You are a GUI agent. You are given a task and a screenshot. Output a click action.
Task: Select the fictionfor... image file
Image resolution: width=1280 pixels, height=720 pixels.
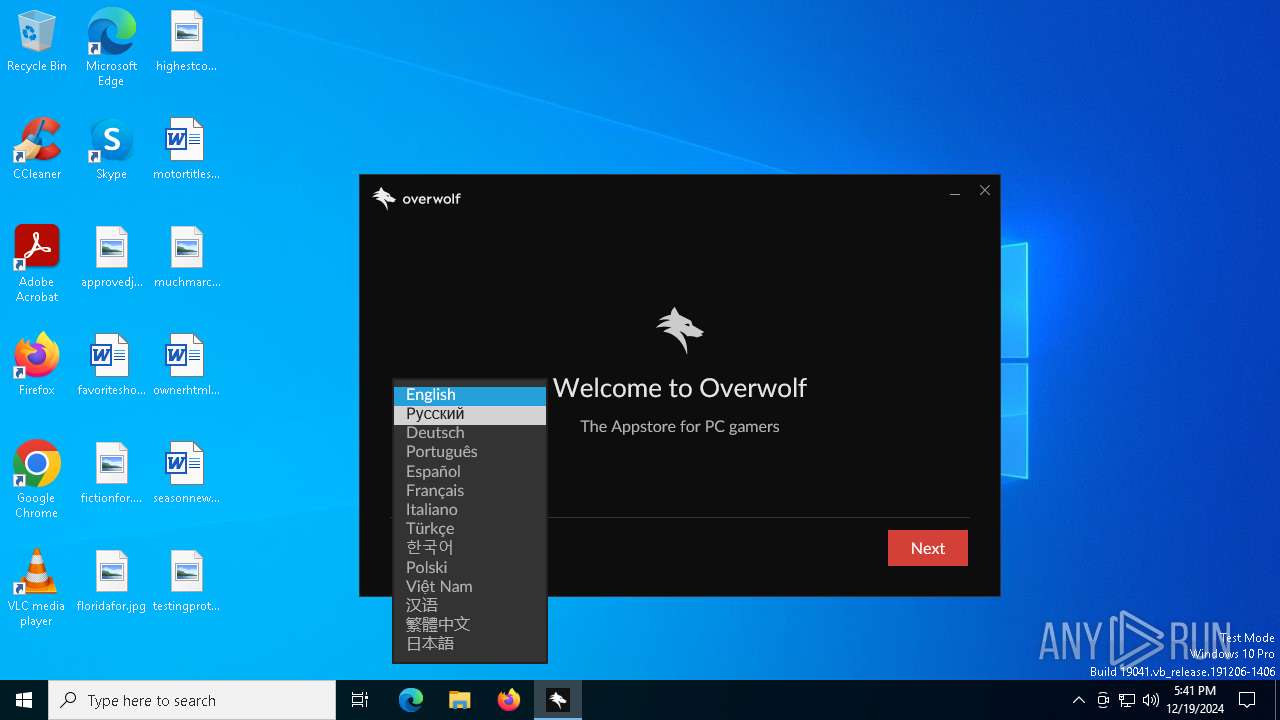click(111, 474)
